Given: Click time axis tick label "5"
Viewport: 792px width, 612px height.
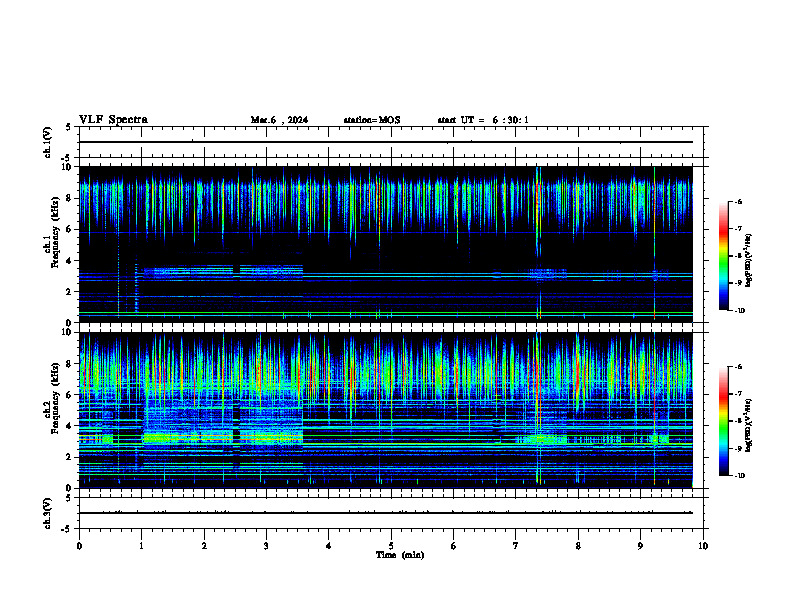Looking at the screenshot, I should tap(391, 546).
